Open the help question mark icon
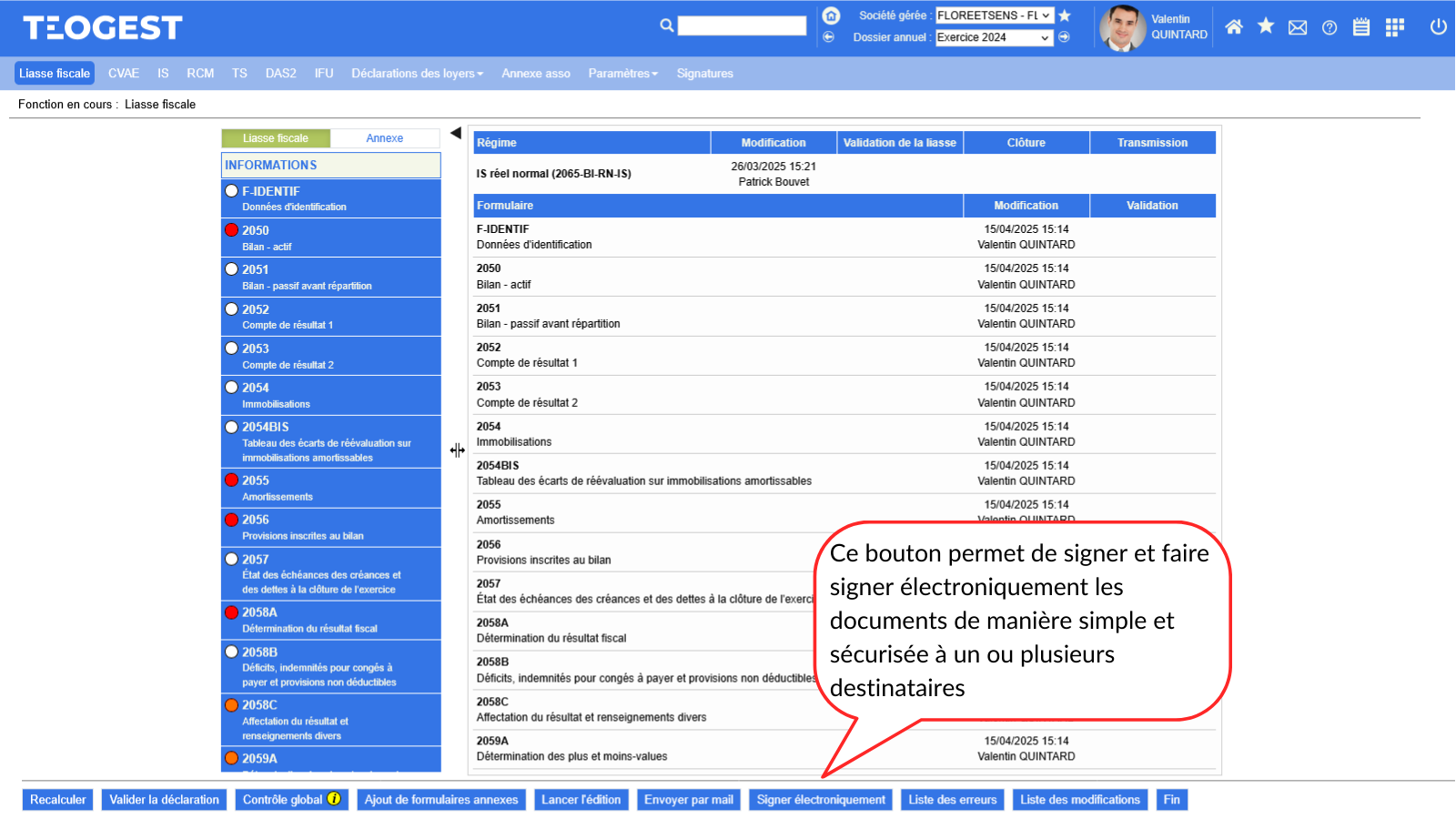 pyautogui.click(x=1330, y=27)
